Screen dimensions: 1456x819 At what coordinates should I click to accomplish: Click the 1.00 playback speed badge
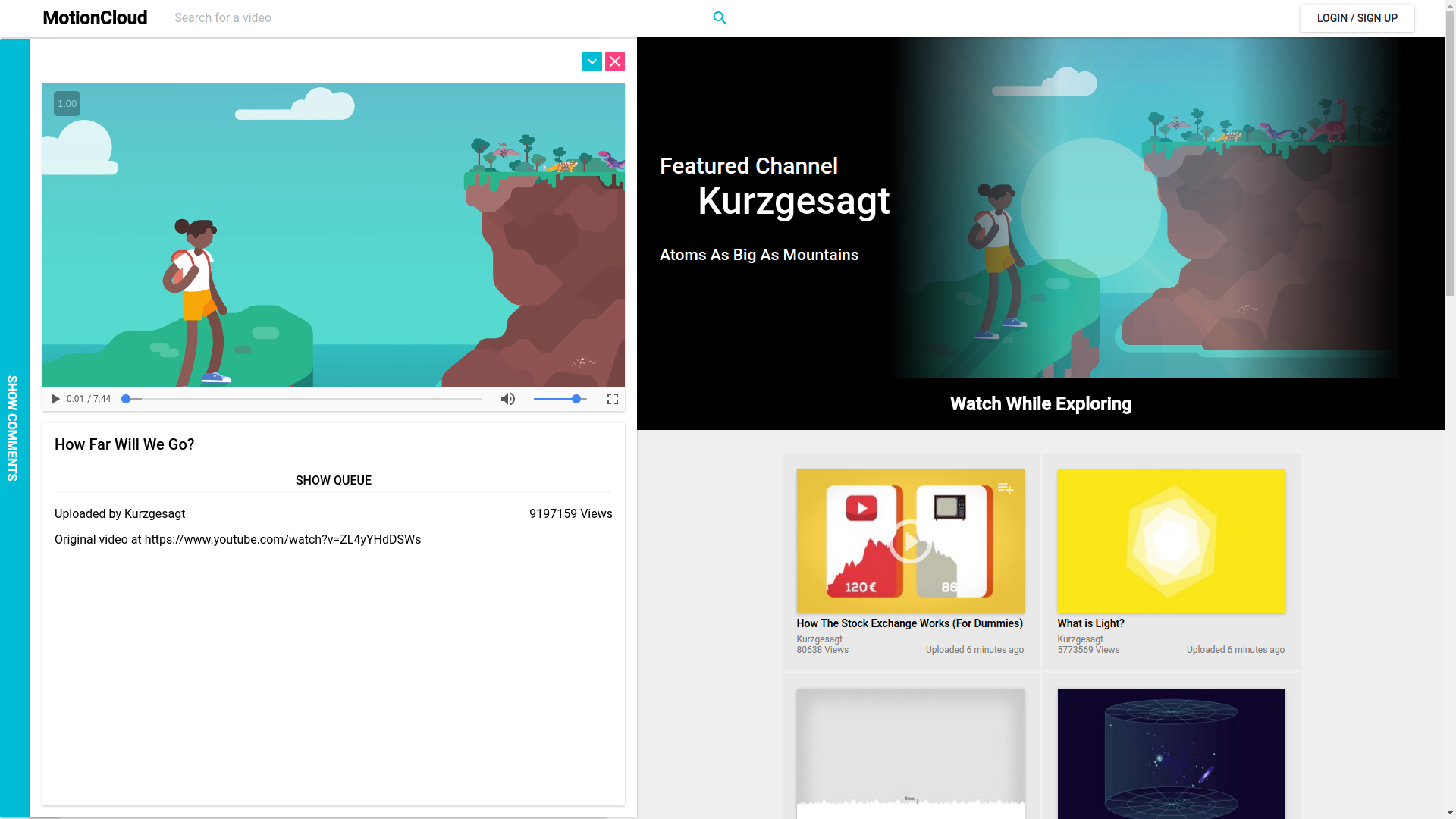[x=67, y=104]
